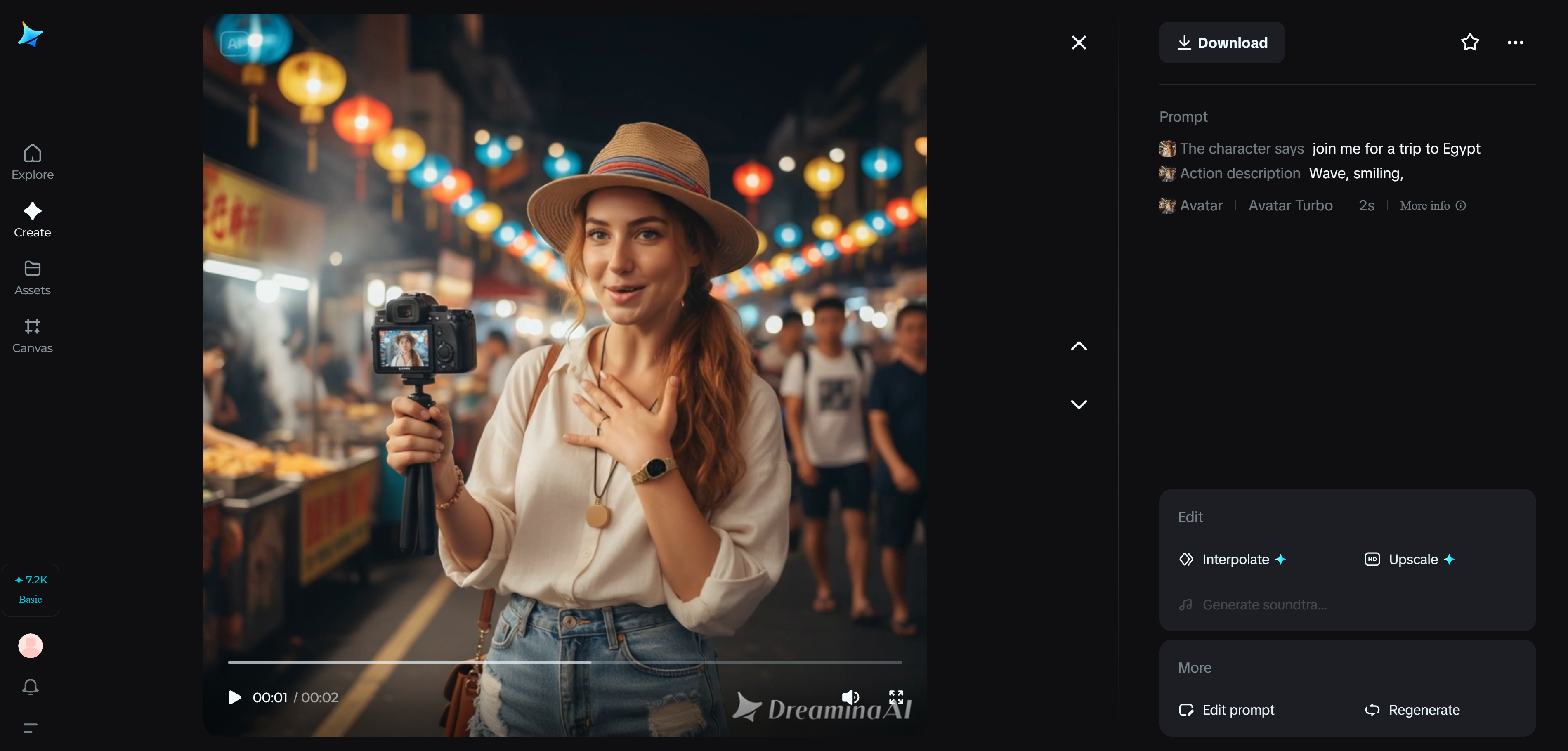Open the Create section
Image resolution: width=1568 pixels, height=751 pixels.
pos(32,220)
